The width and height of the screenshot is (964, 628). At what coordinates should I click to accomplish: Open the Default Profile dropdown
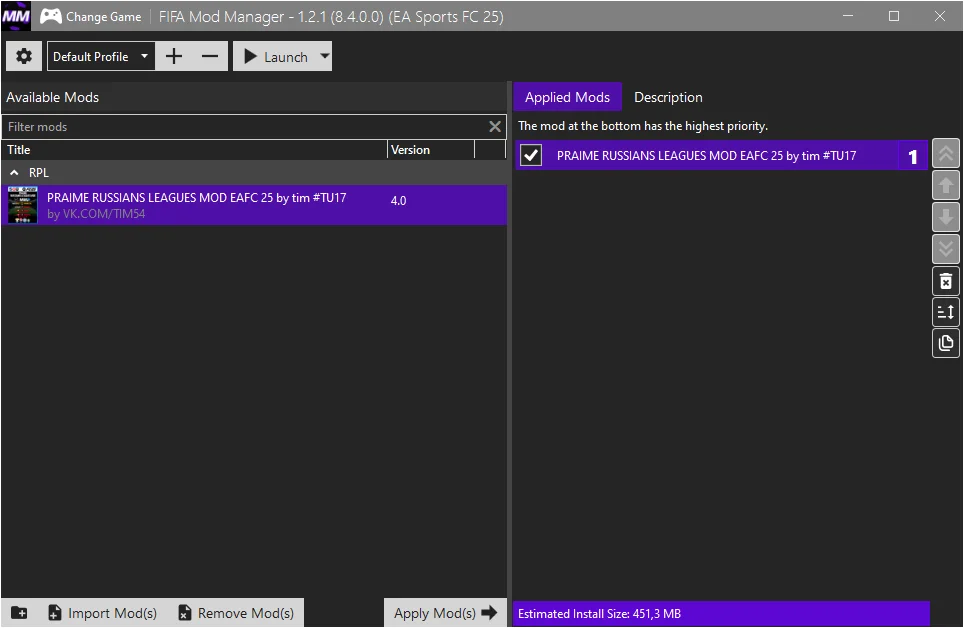pos(101,57)
